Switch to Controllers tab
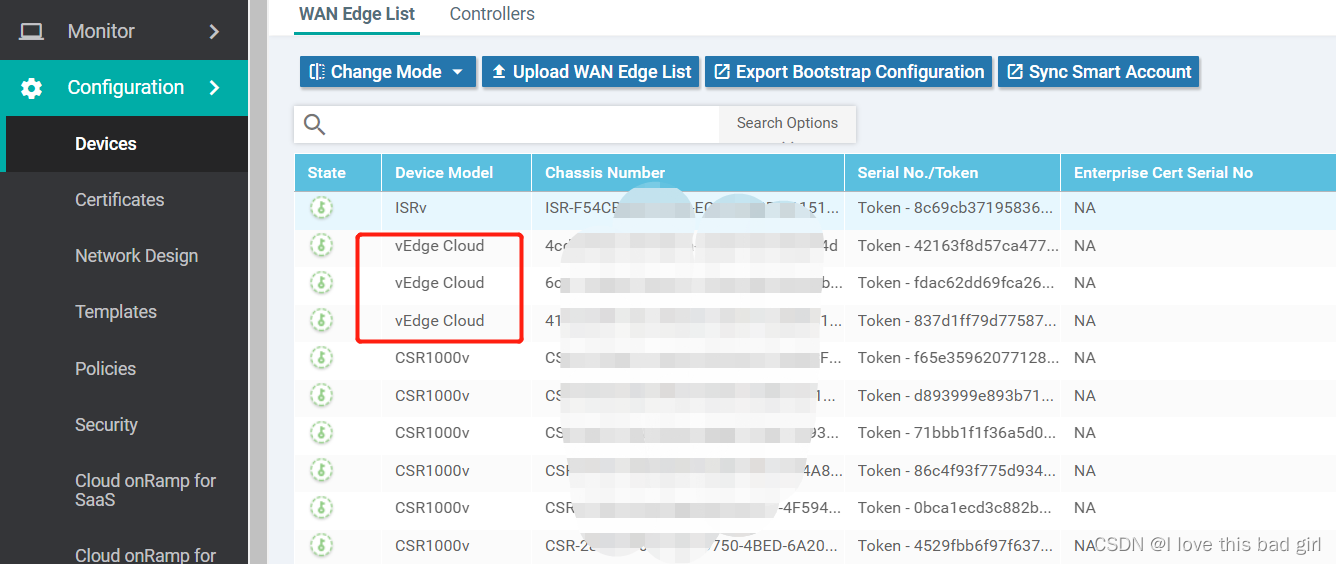 pos(492,14)
